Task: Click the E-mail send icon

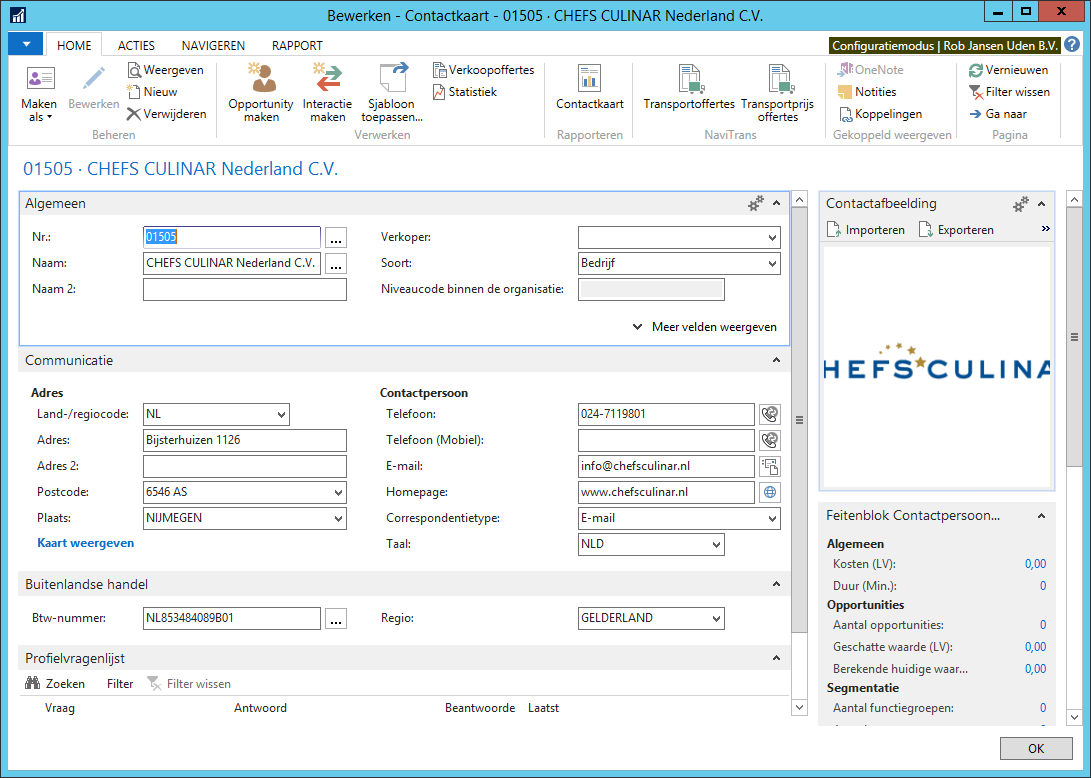Action: [x=770, y=466]
